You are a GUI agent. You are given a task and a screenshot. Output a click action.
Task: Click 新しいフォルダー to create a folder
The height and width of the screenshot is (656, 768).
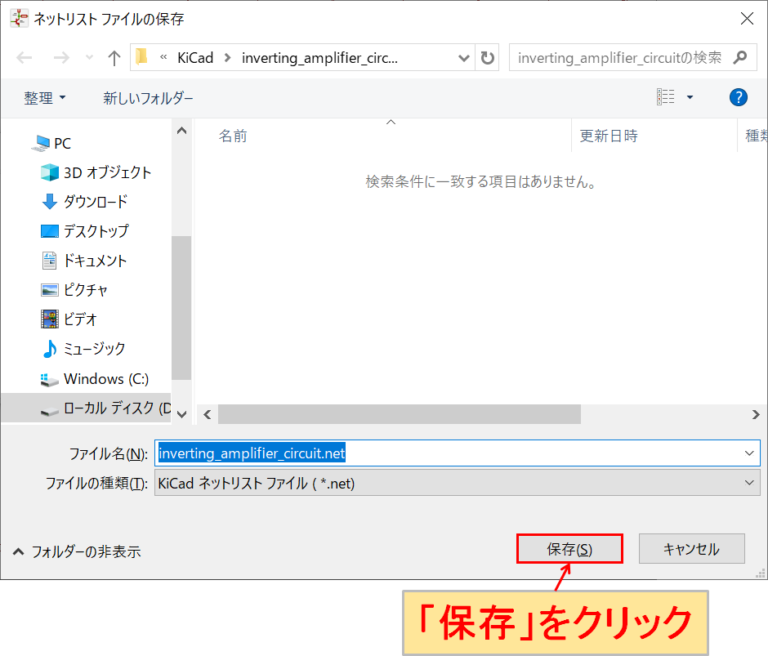tap(148, 98)
